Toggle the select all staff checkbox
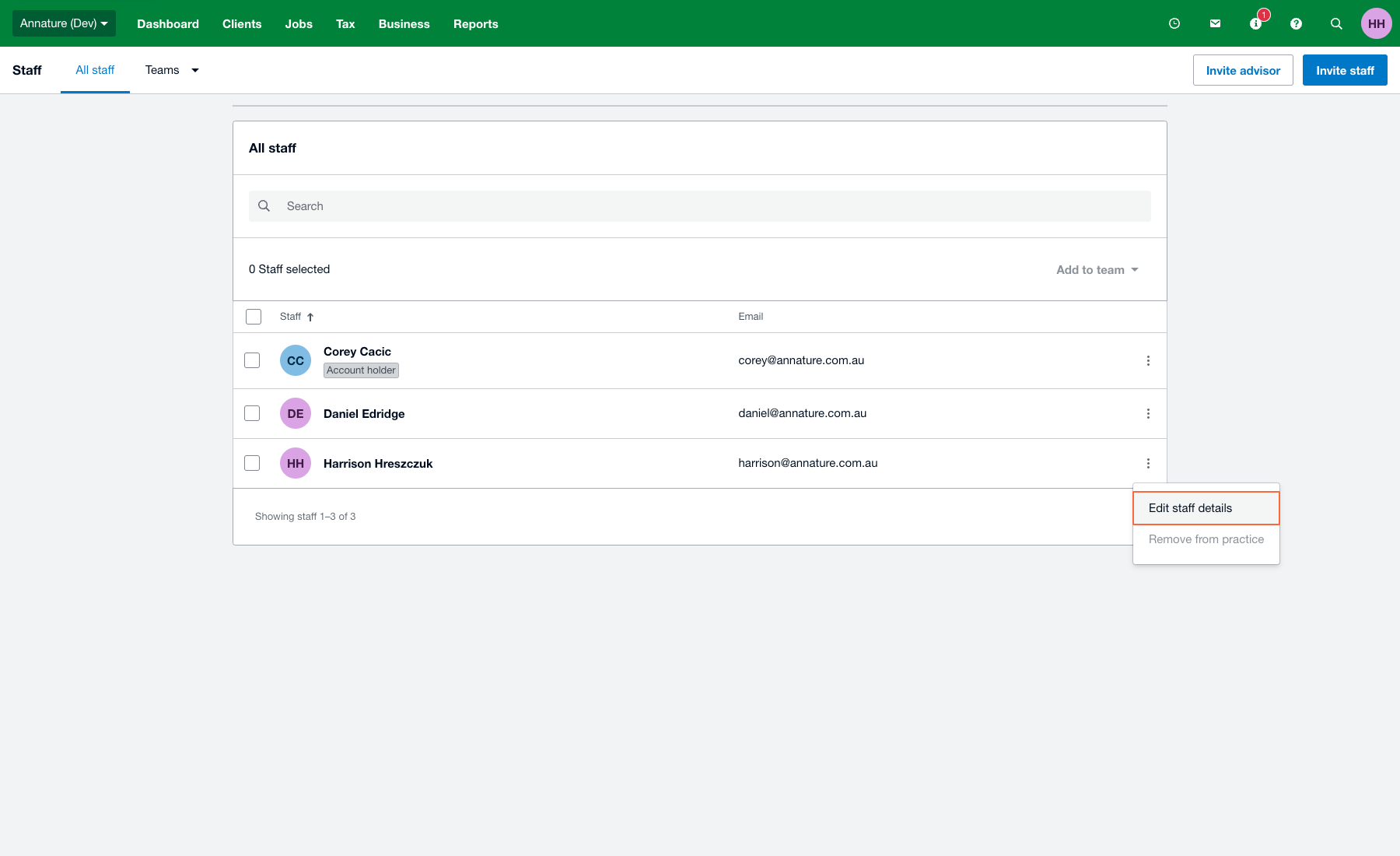This screenshot has height=856, width=1400. [254, 317]
